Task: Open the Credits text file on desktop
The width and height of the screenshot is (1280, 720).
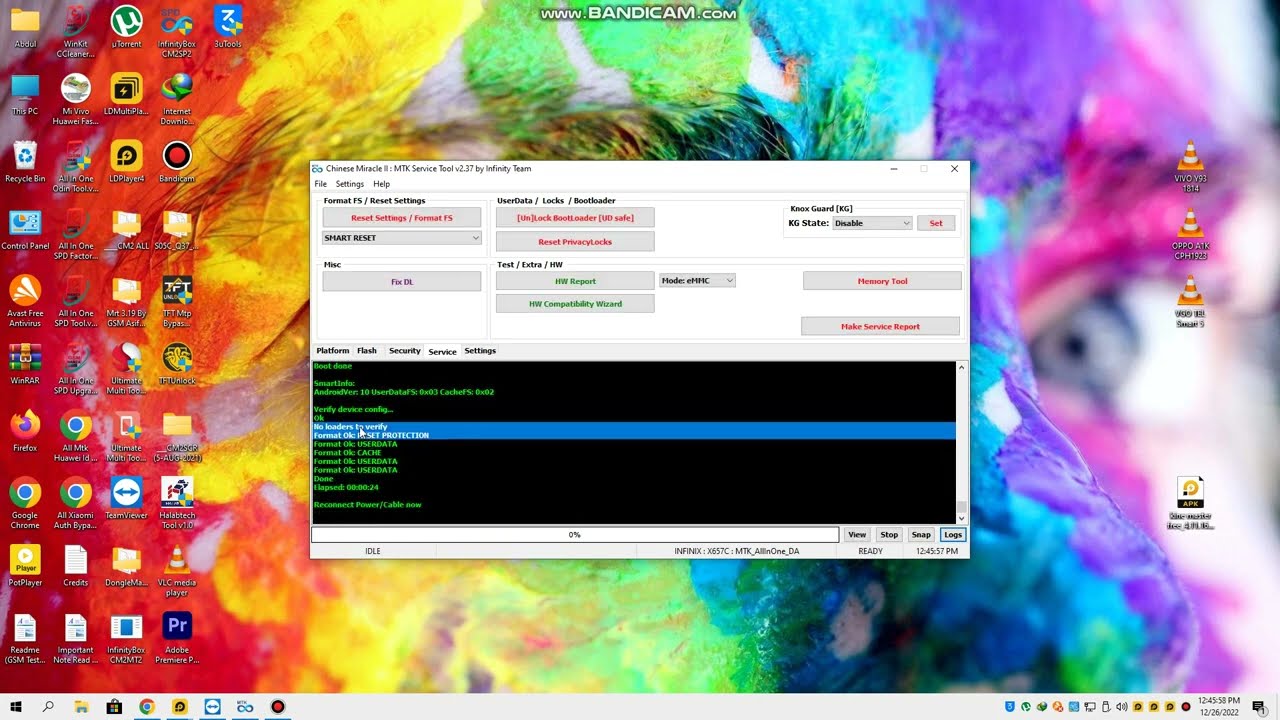Action: [76, 566]
